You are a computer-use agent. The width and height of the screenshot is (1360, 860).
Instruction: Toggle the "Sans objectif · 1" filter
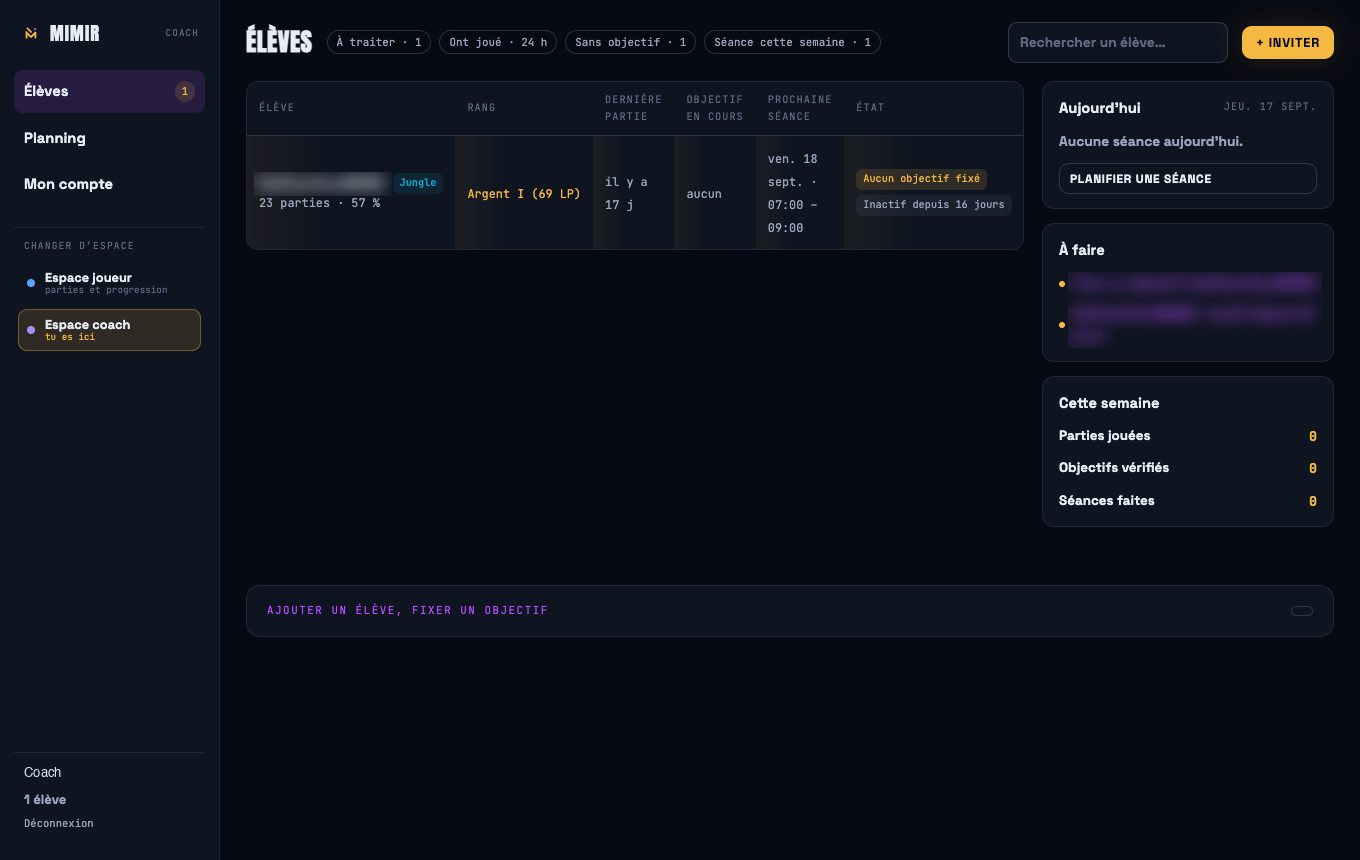[x=631, y=42]
